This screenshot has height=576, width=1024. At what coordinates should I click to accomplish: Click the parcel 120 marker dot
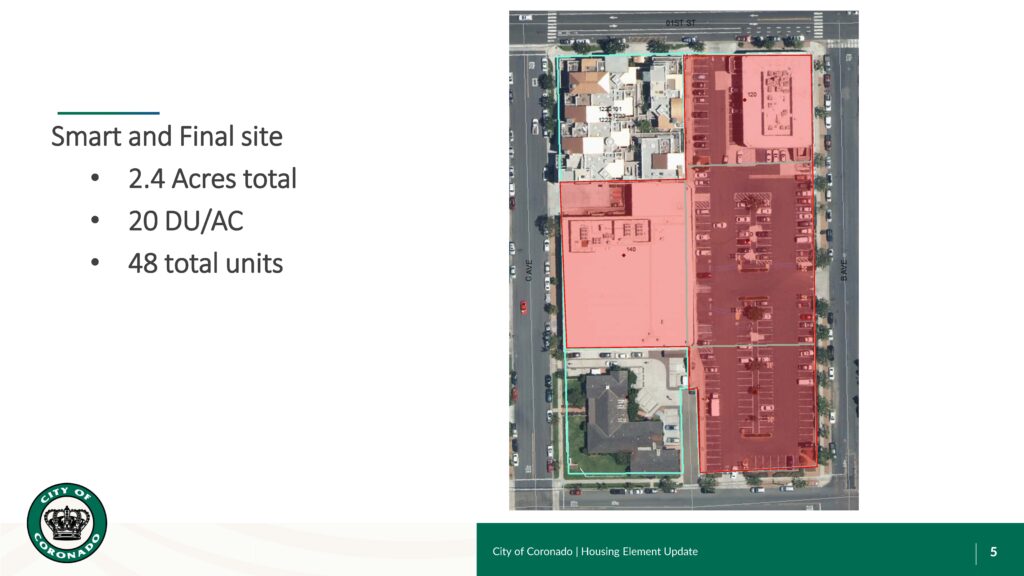[x=745, y=100]
